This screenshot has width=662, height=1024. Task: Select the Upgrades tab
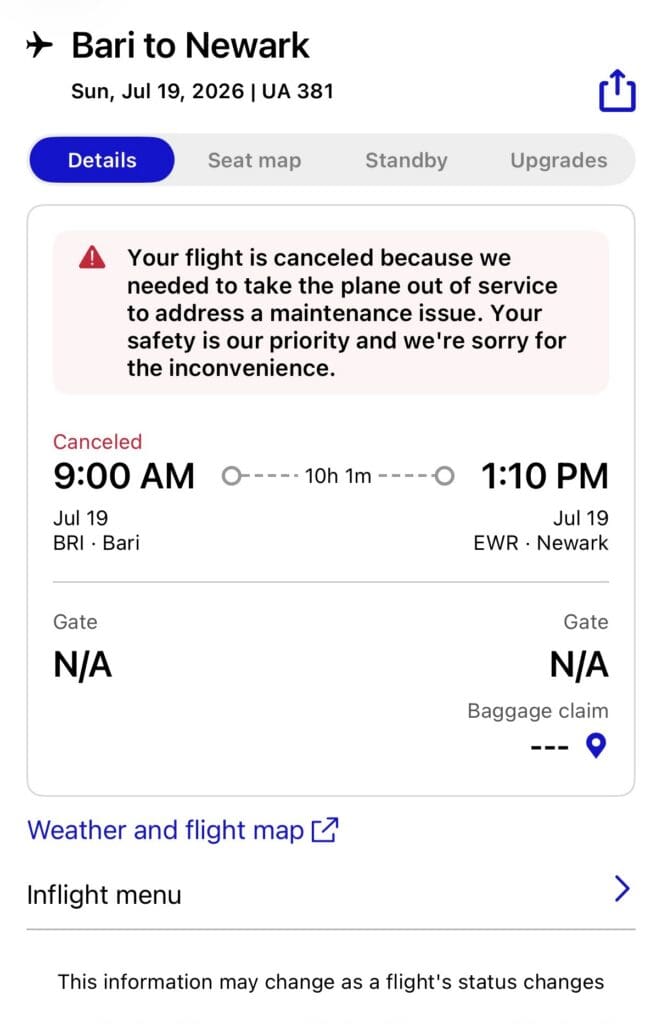pyautogui.click(x=559, y=160)
